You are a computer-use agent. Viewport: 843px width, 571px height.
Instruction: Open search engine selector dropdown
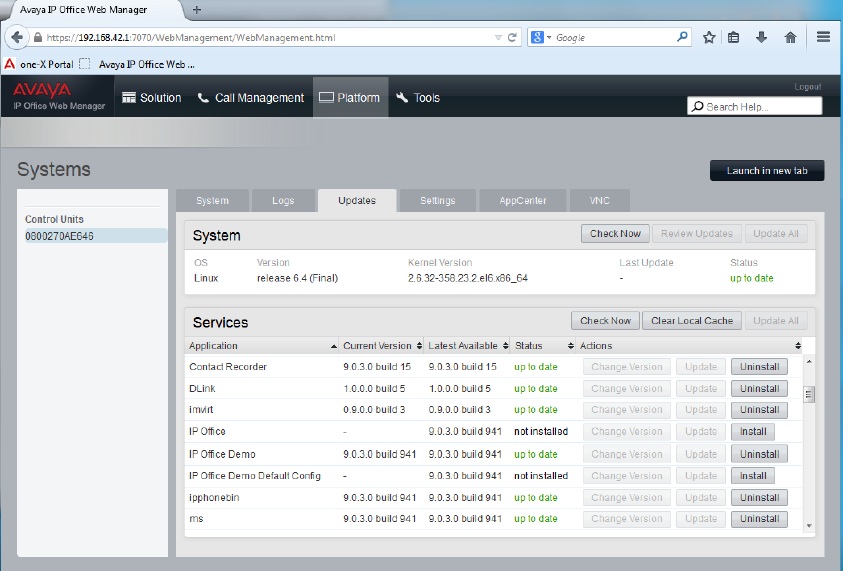tap(541, 37)
